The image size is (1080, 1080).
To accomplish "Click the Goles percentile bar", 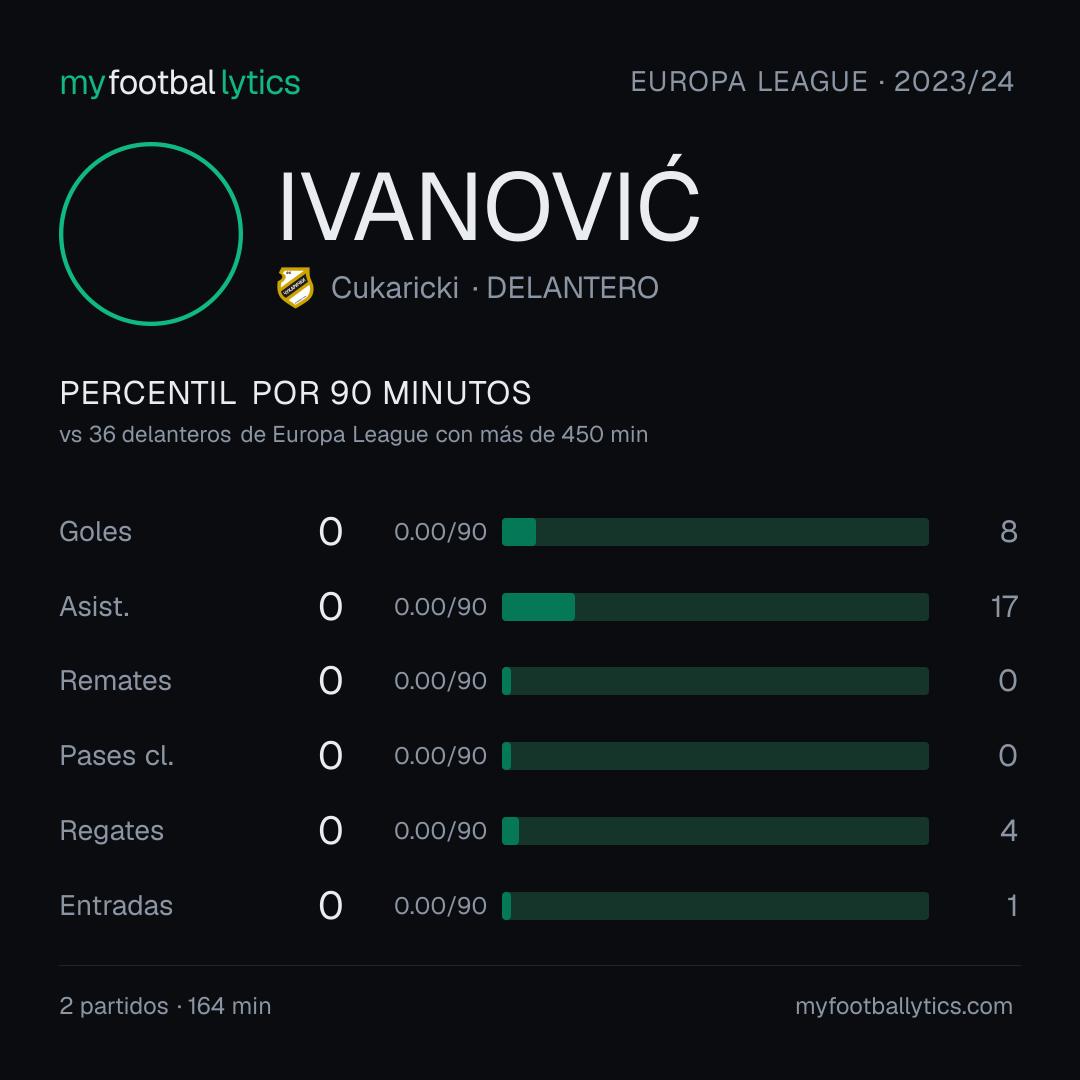I will tap(715, 532).
